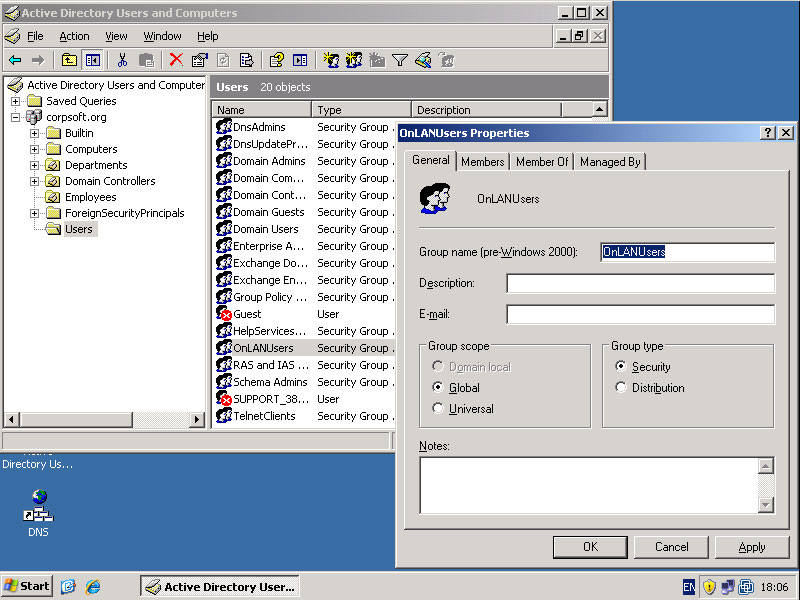The width and height of the screenshot is (800, 600).
Task: Select the Universal group scope option
Action: pos(438,408)
